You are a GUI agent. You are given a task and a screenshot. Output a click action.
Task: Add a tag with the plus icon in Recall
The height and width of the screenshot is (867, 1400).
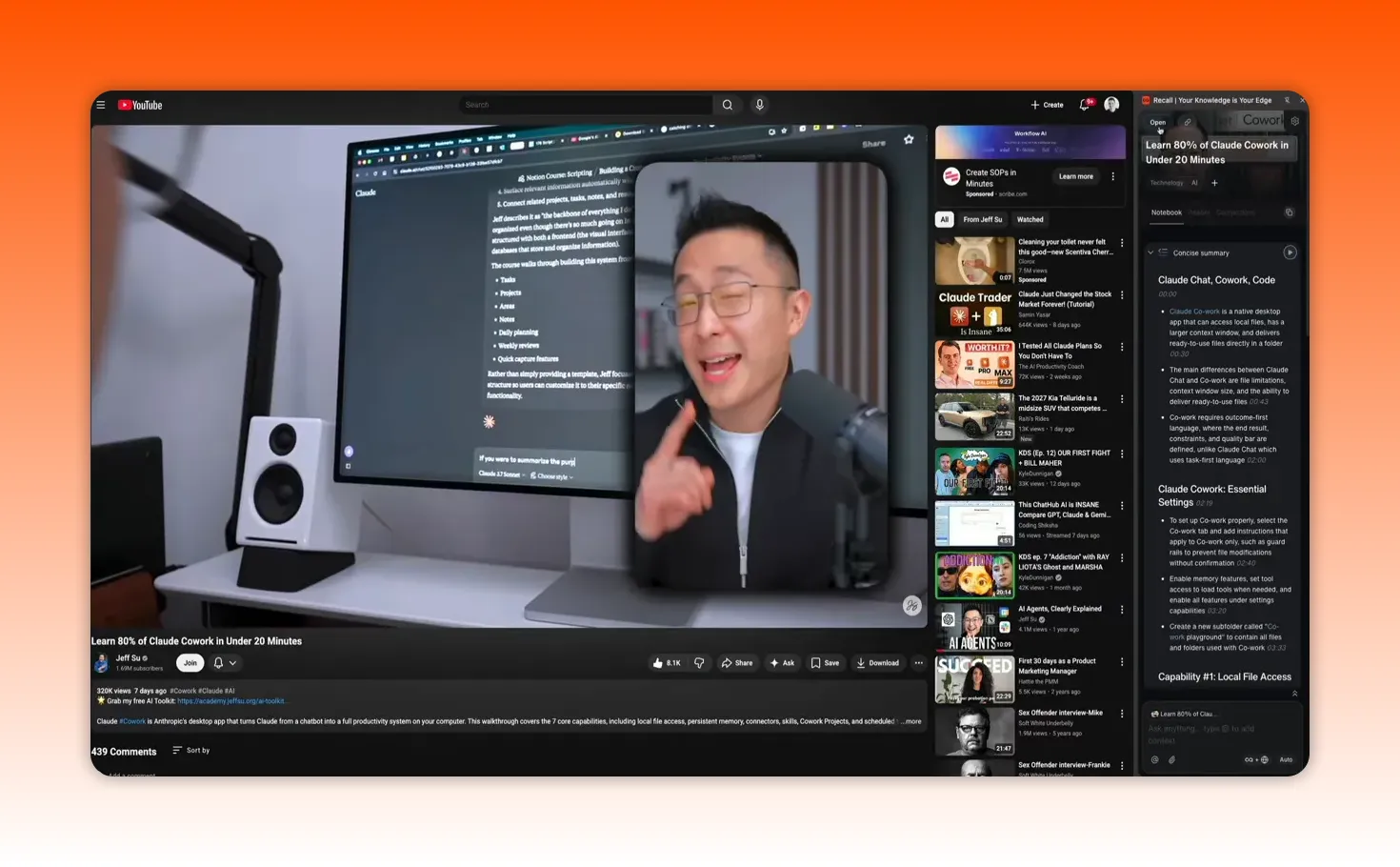click(1214, 183)
